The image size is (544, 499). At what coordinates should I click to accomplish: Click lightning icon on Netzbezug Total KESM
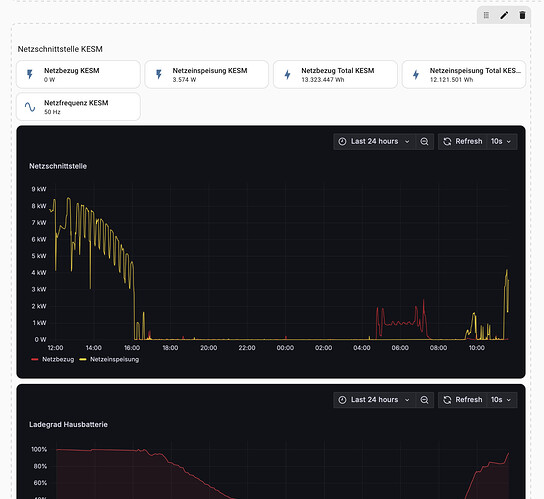[x=287, y=74]
